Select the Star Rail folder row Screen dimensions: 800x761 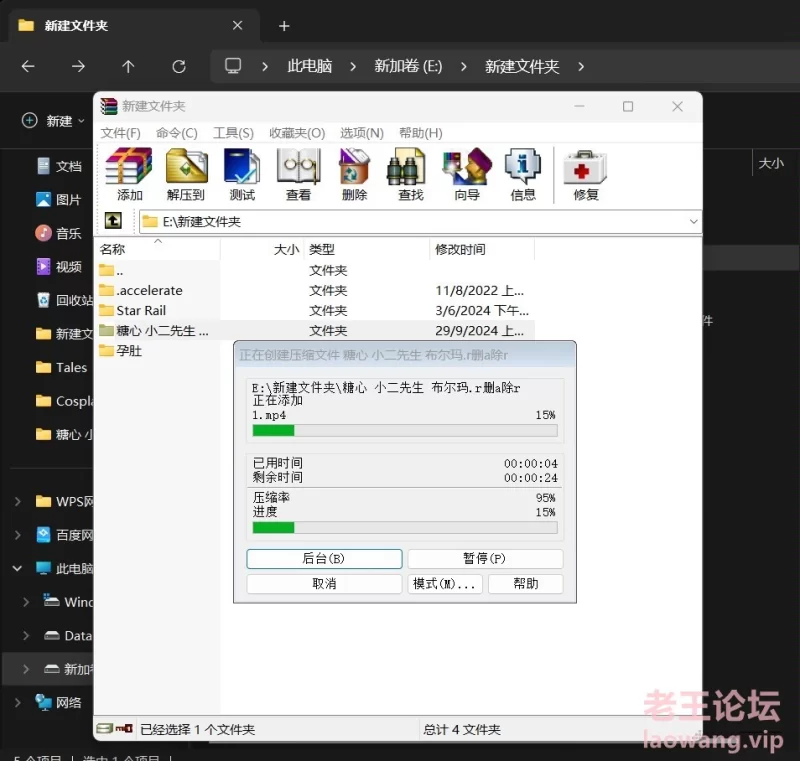(141, 310)
